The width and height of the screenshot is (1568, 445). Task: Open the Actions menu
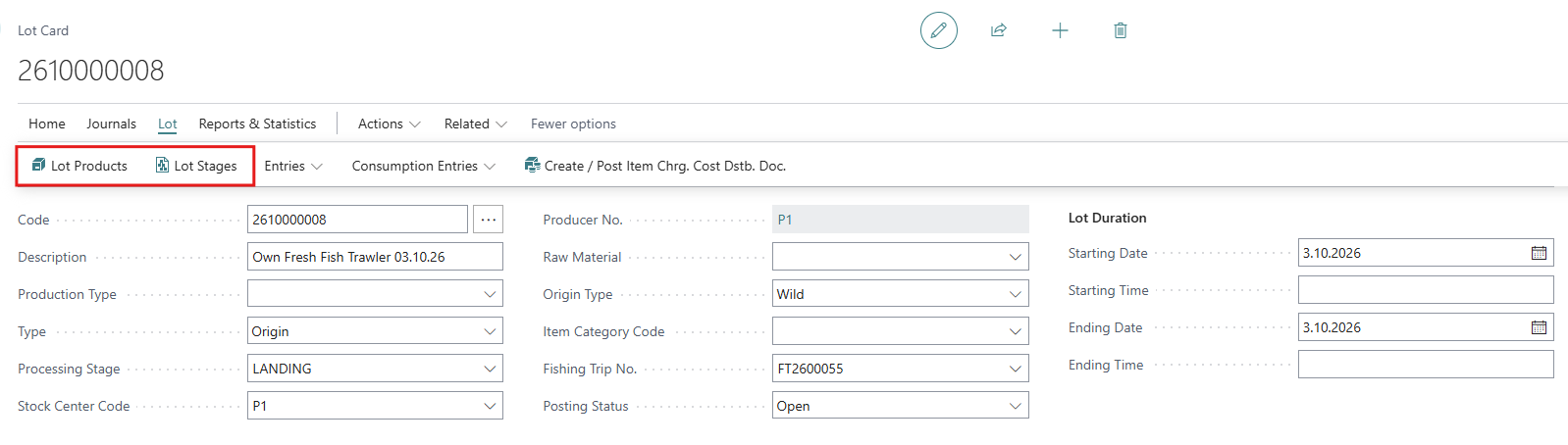[390, 124]
